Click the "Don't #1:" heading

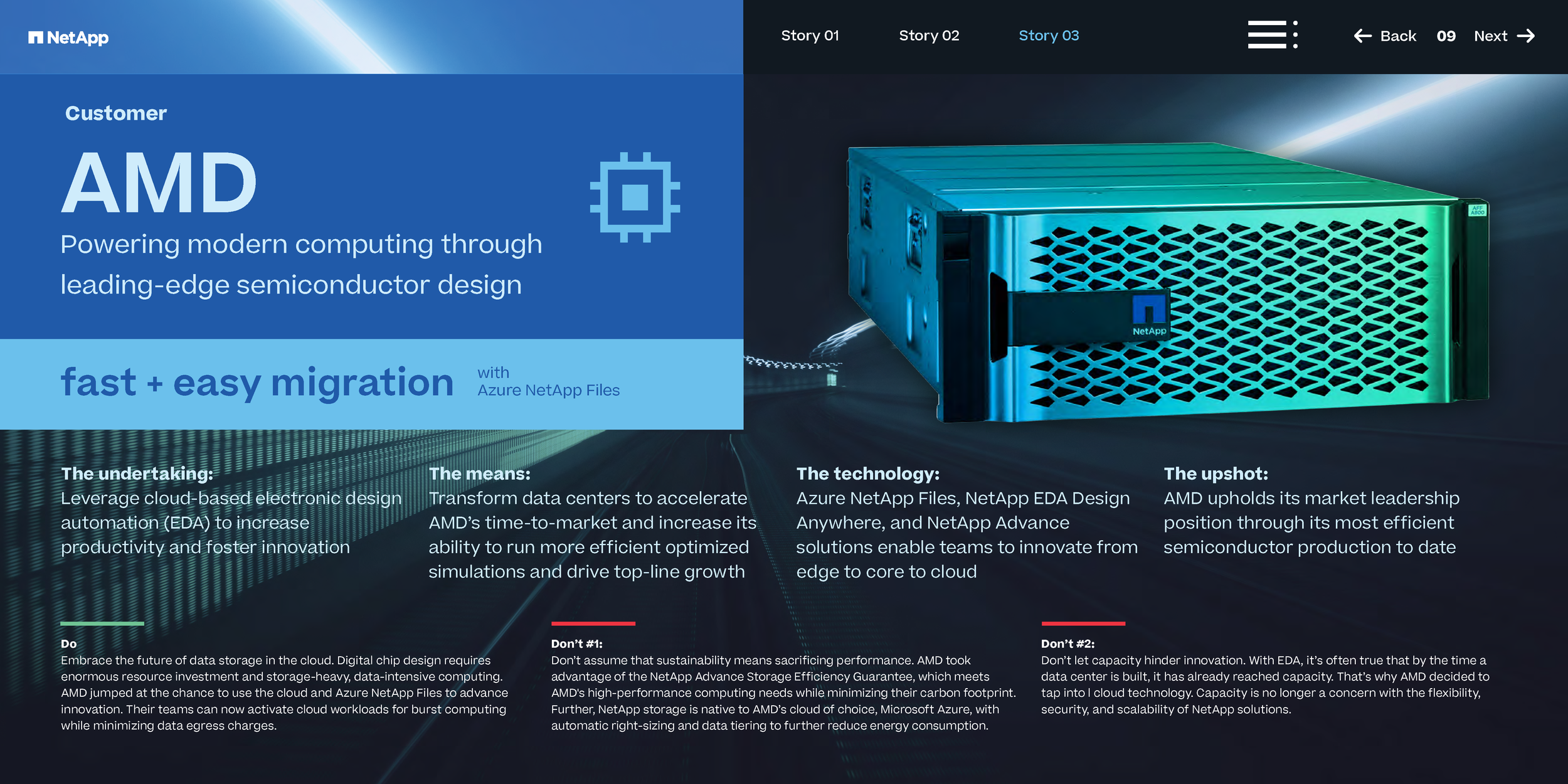click(x=576, y=644)
